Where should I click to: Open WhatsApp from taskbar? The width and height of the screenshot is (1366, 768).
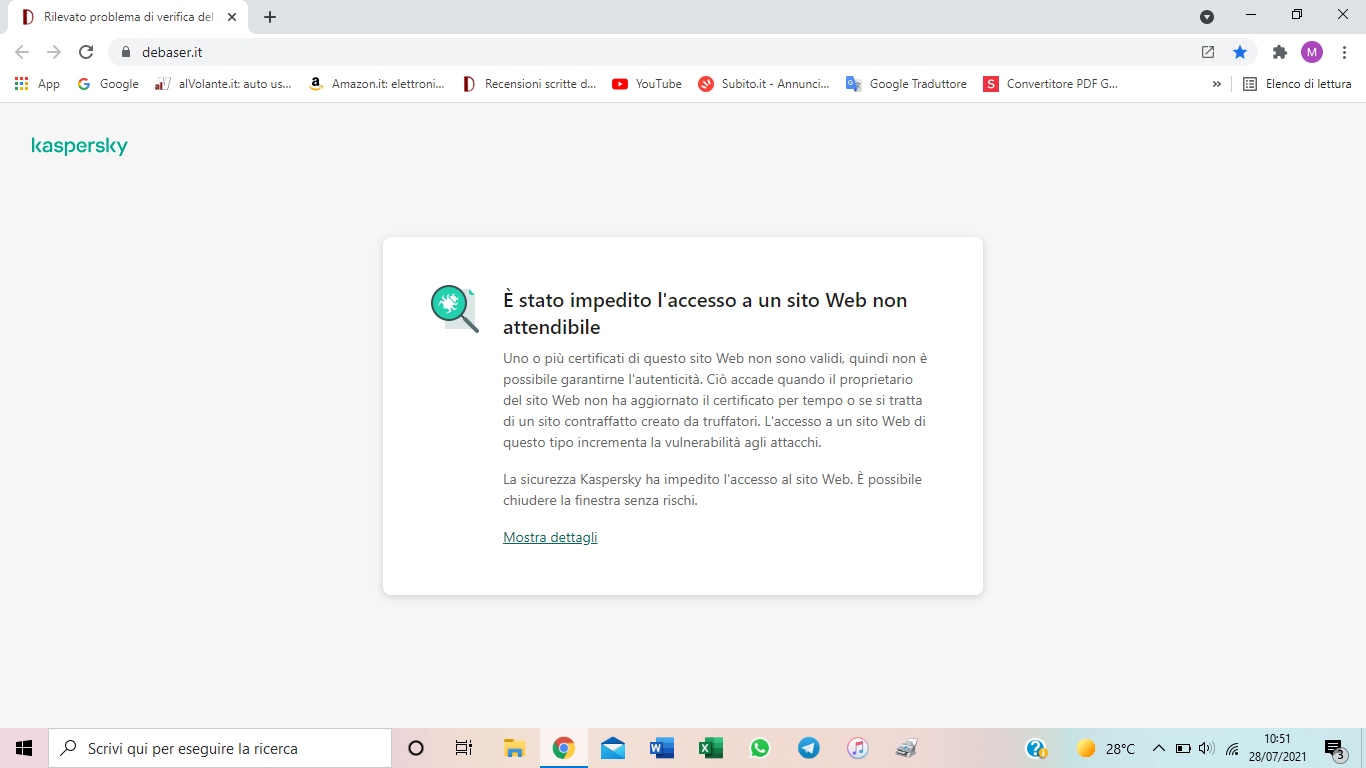click(760, 748)
